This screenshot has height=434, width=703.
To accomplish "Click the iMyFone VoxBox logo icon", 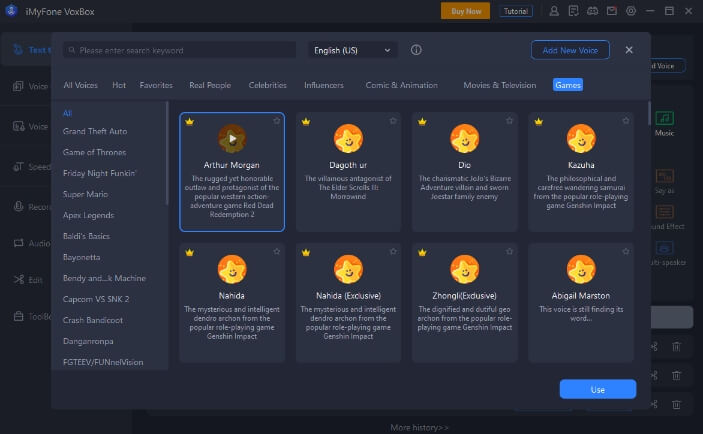I will [11, 11].
